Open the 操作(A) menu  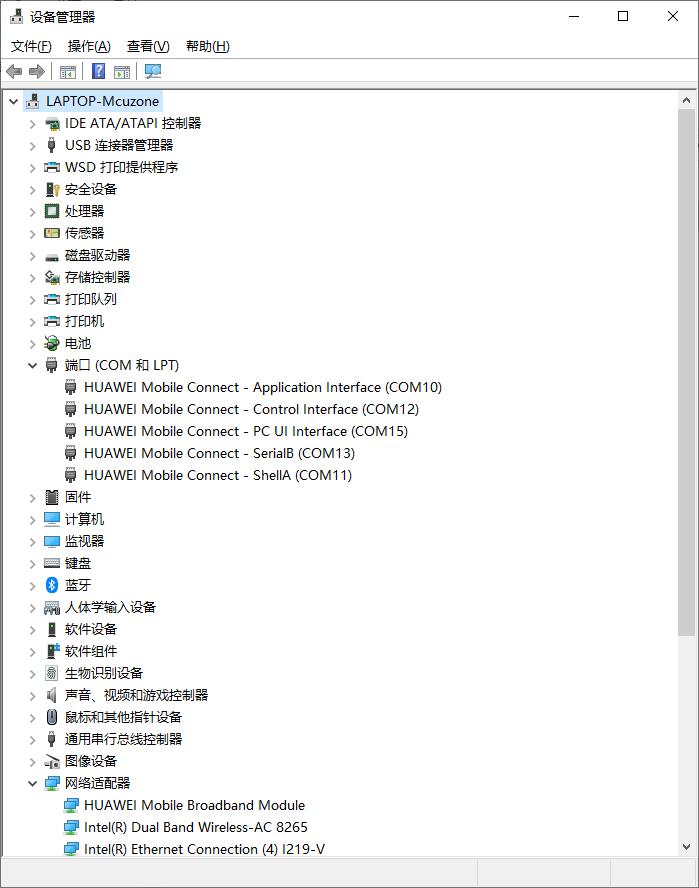[x=89, y=46]
